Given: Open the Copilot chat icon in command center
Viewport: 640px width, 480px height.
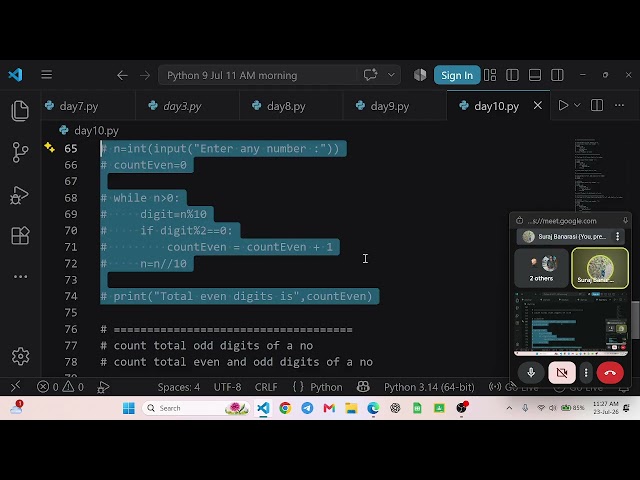Looking at the screenshot, I should 370,75.
